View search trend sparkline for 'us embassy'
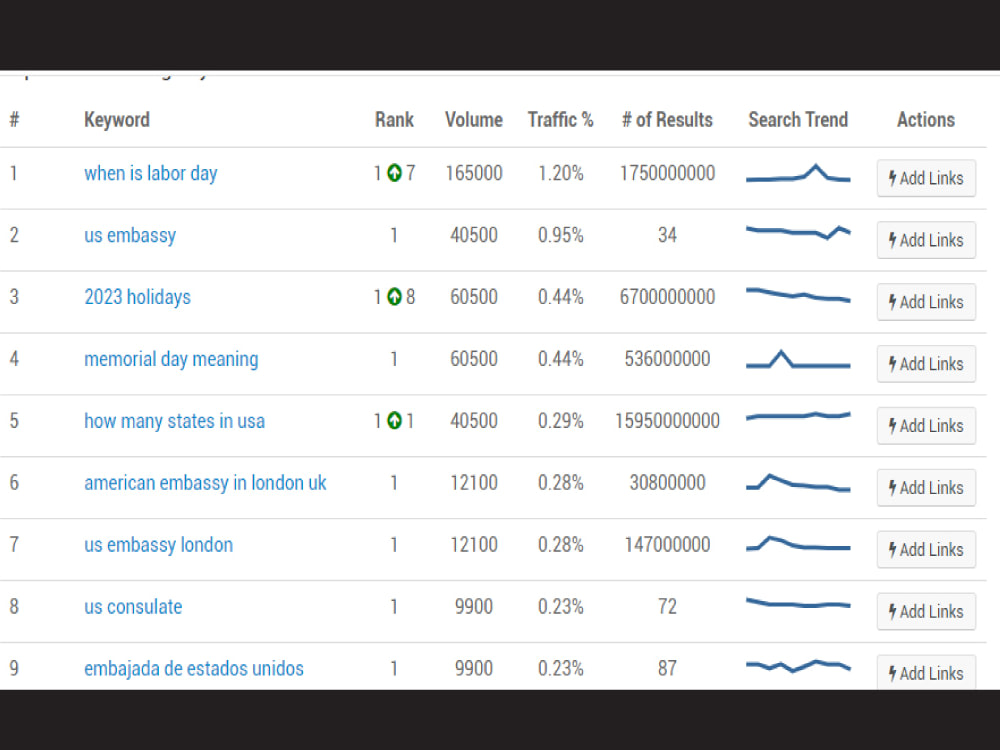Viewport: 1000px width, 750px height. (x=798, y=232)
